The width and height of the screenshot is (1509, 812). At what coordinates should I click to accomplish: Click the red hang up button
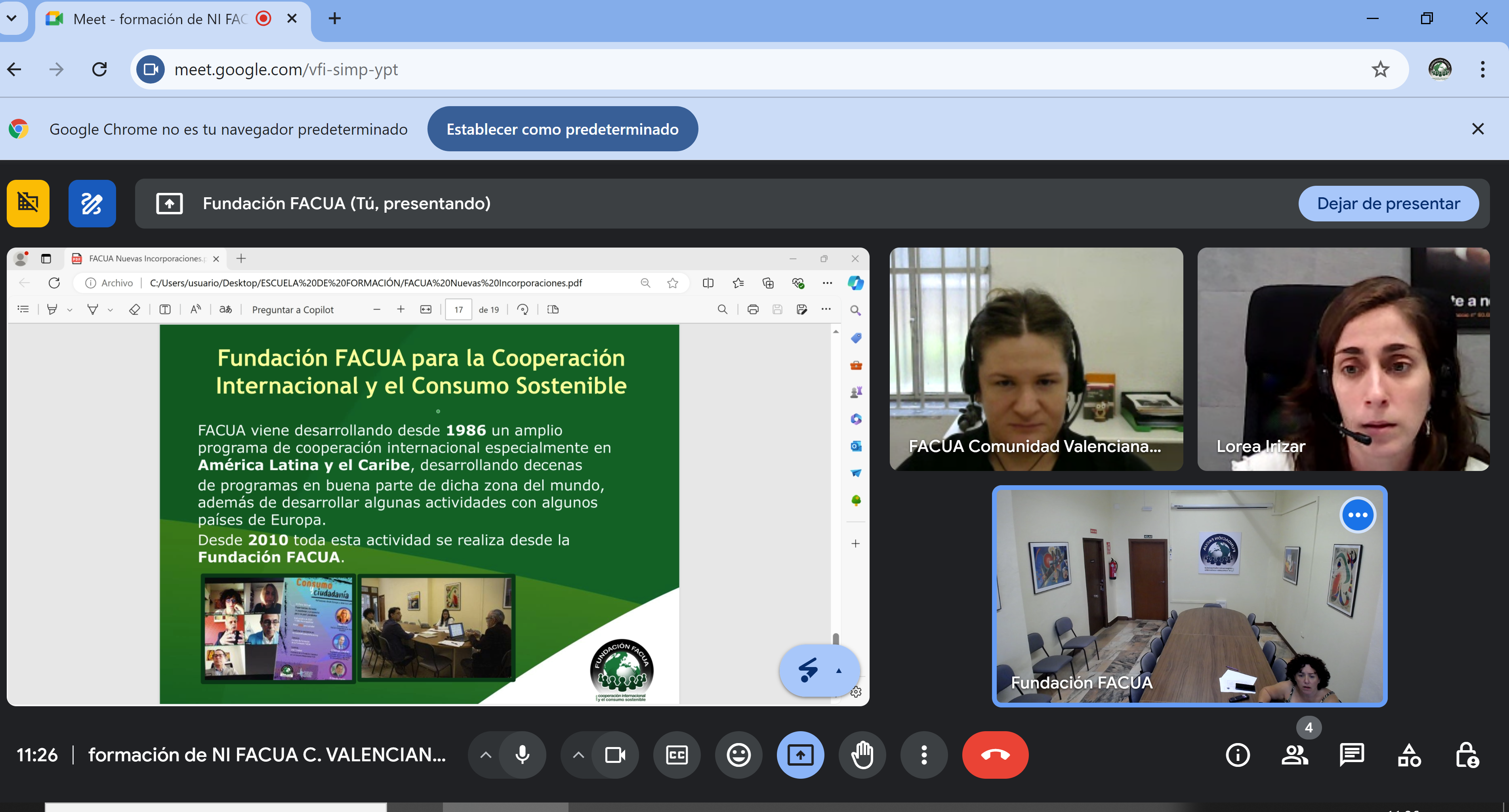click(995, 755)
